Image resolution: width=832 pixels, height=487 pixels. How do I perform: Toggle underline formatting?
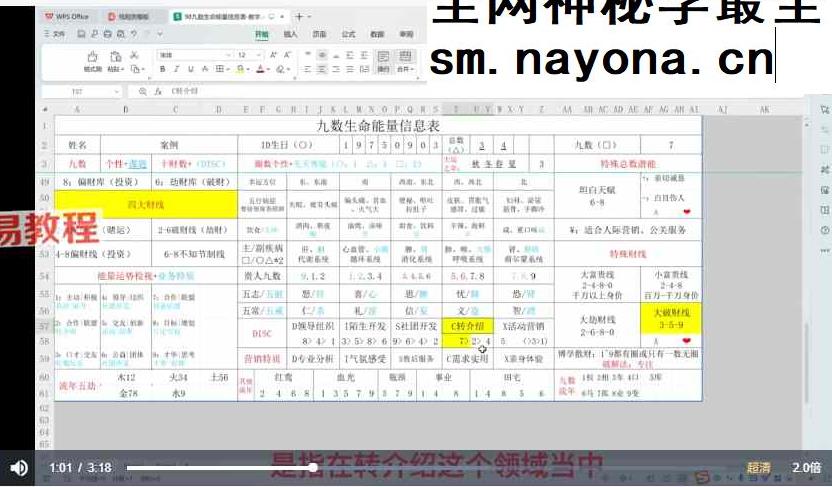[190, 69]
